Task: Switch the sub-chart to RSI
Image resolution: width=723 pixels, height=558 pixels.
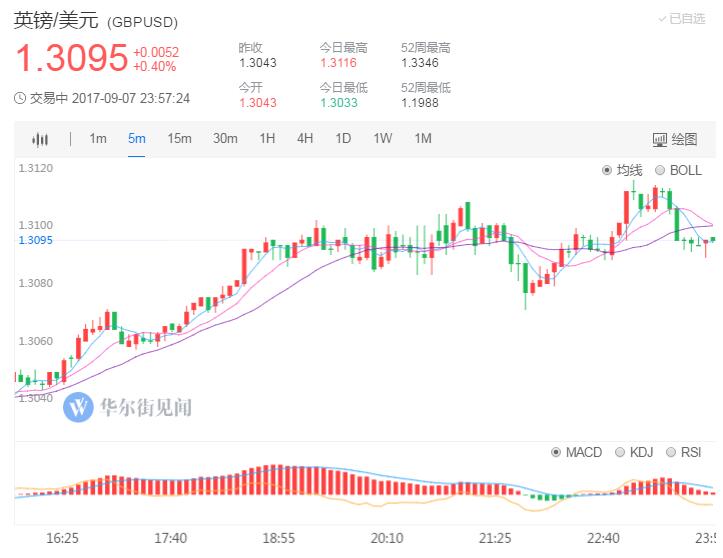Action: pyautogui.click(x=671, y=452)
